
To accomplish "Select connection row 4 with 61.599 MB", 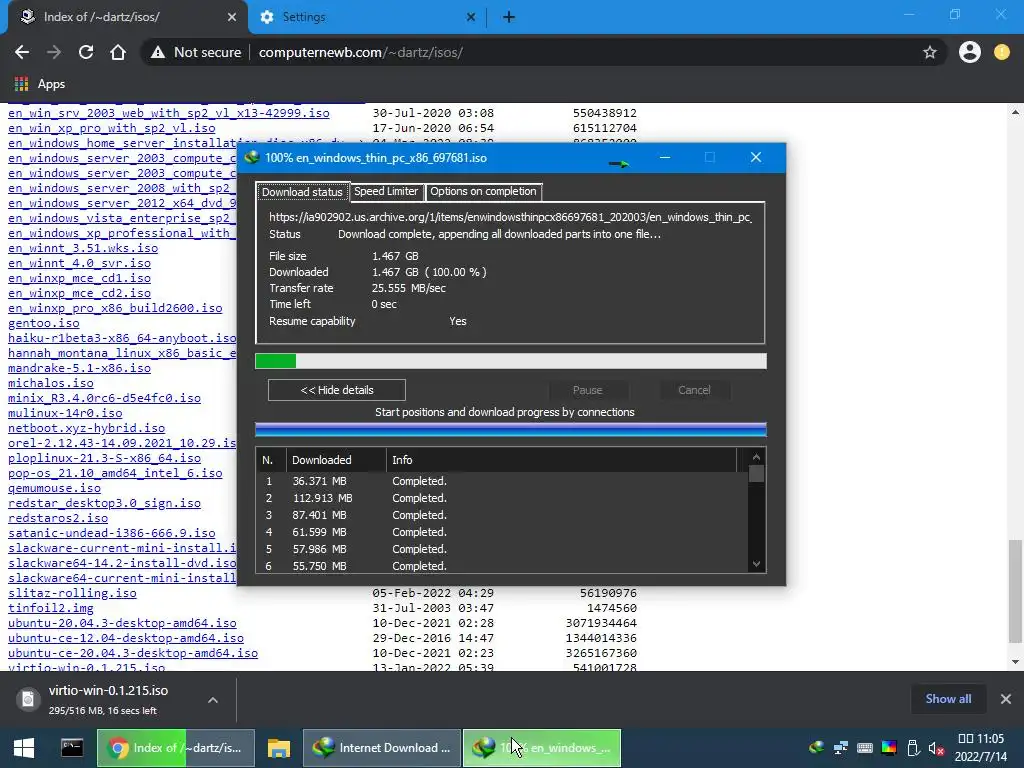I will click(x=503, y=532).
